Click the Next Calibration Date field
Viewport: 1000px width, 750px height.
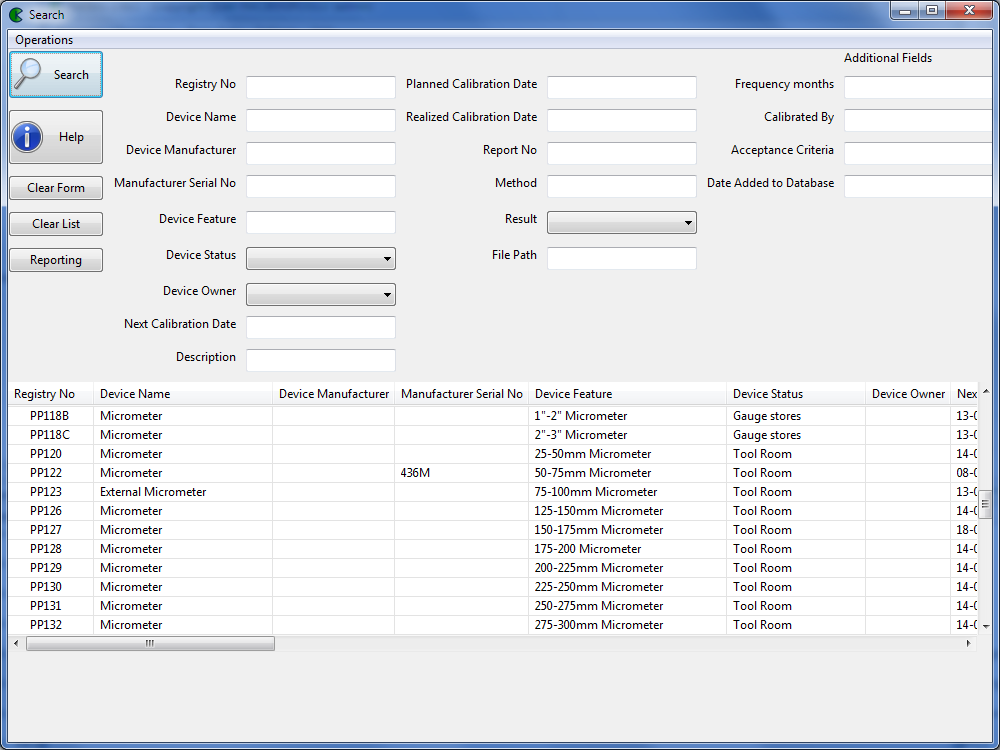tap(320, 327)
